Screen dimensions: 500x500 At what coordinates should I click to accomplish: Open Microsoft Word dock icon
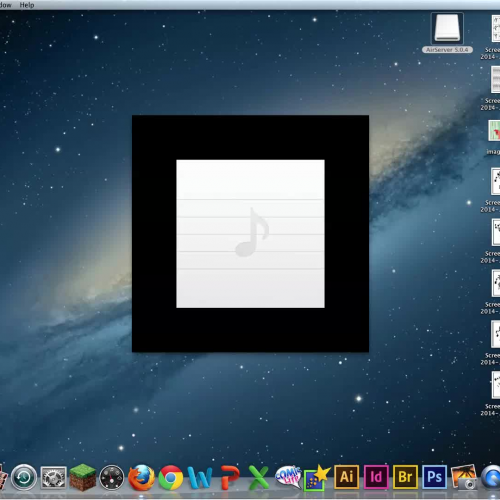(200, 478)
